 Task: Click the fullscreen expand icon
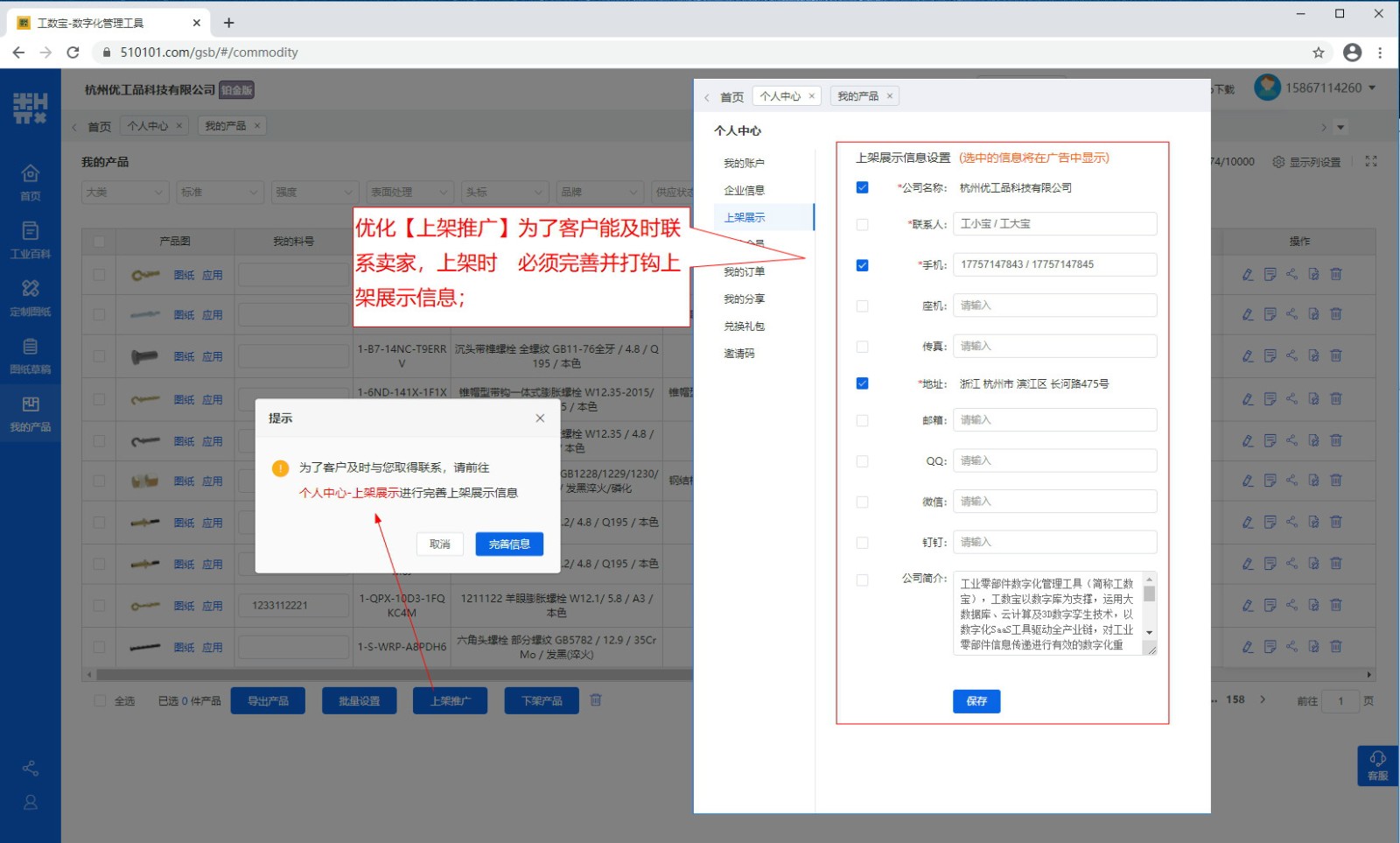[x=1371, y=162]
